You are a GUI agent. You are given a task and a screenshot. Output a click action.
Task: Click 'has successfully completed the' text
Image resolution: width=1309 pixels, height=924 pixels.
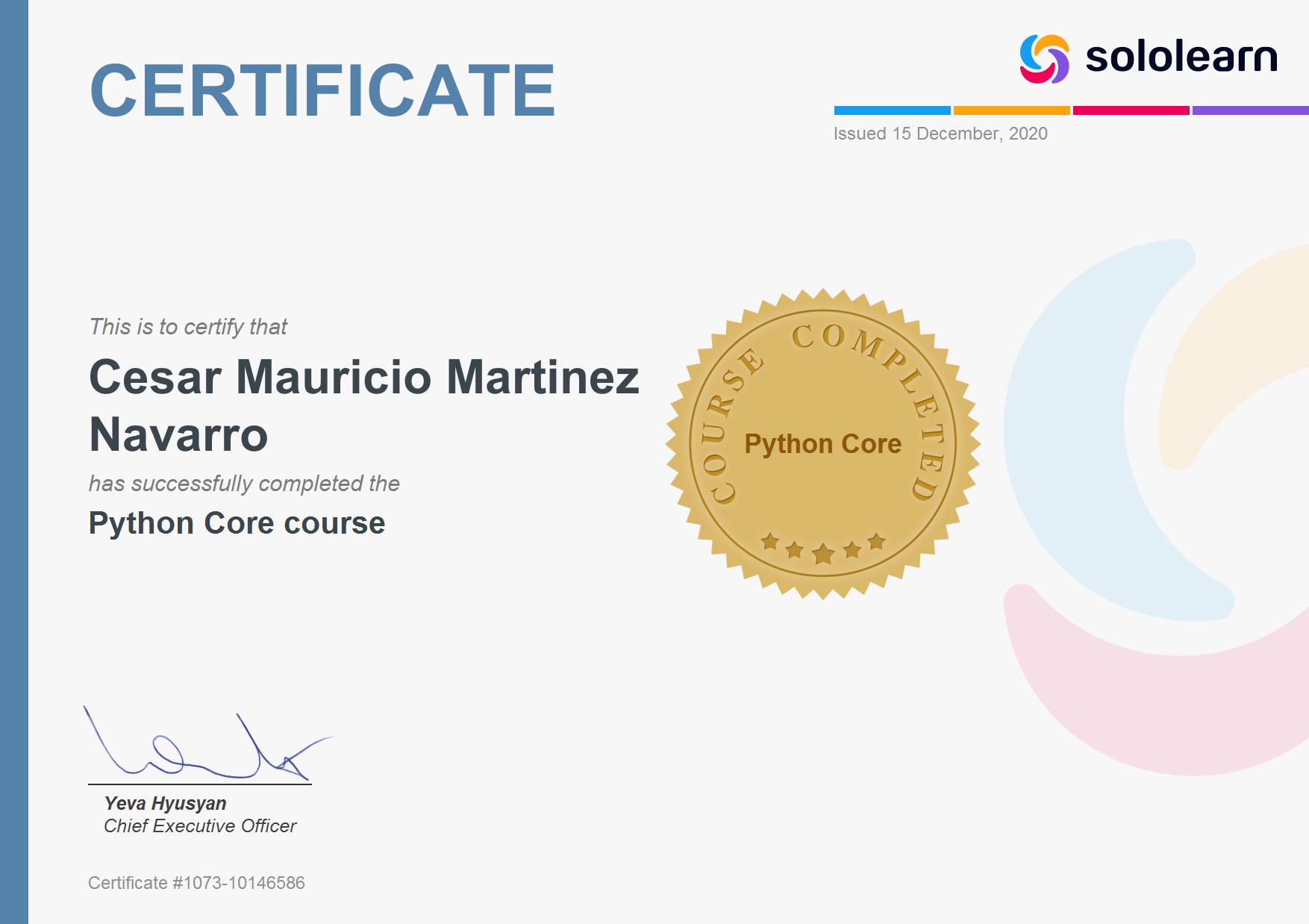(x=244, y=484)
